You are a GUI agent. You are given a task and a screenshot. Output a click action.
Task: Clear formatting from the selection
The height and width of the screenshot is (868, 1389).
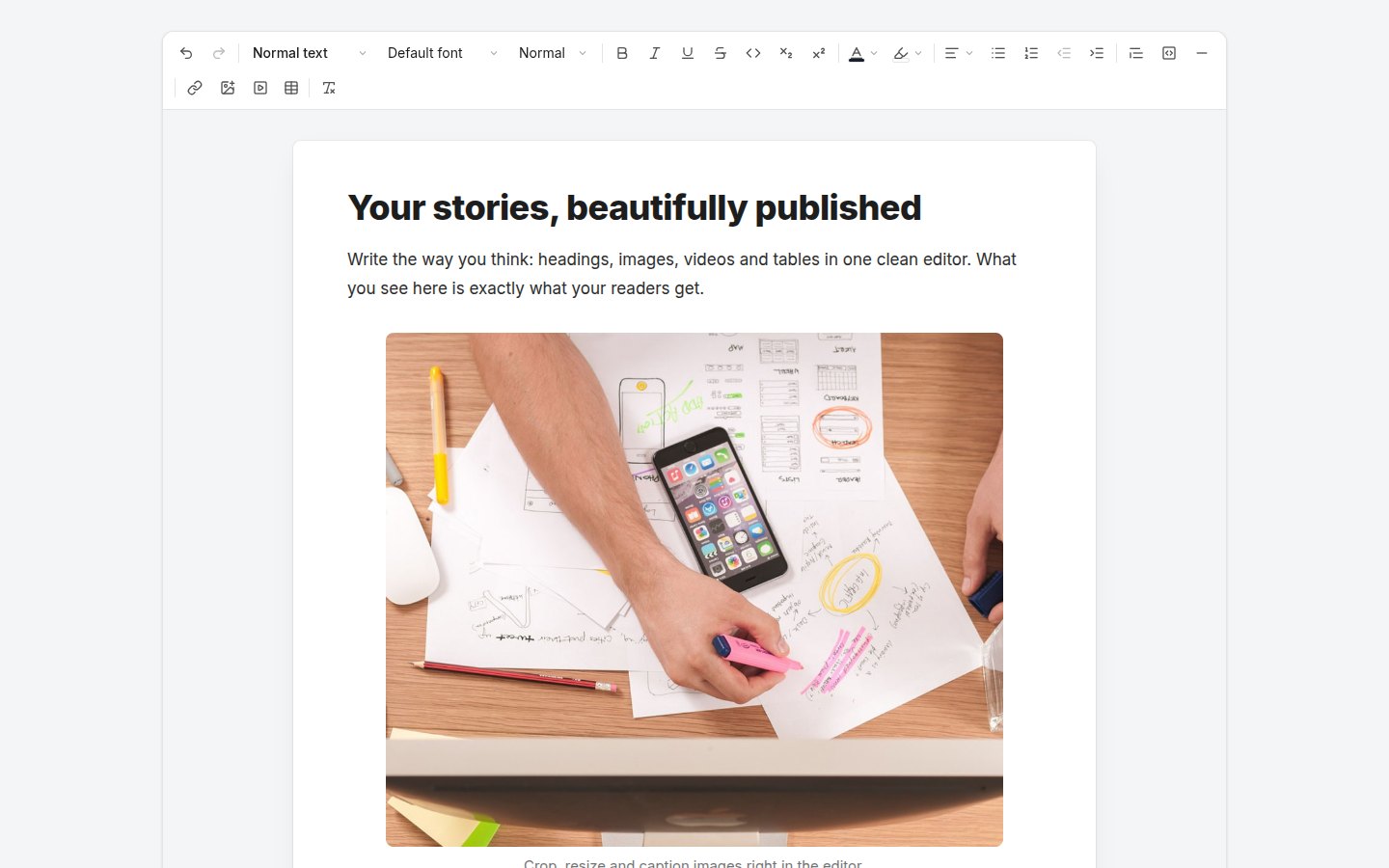point(329,88)
